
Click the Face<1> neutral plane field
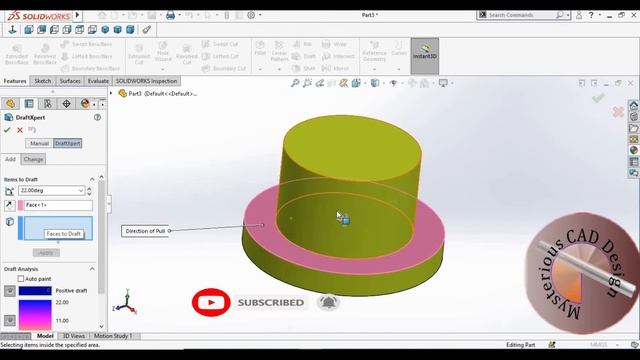[58, 205]
